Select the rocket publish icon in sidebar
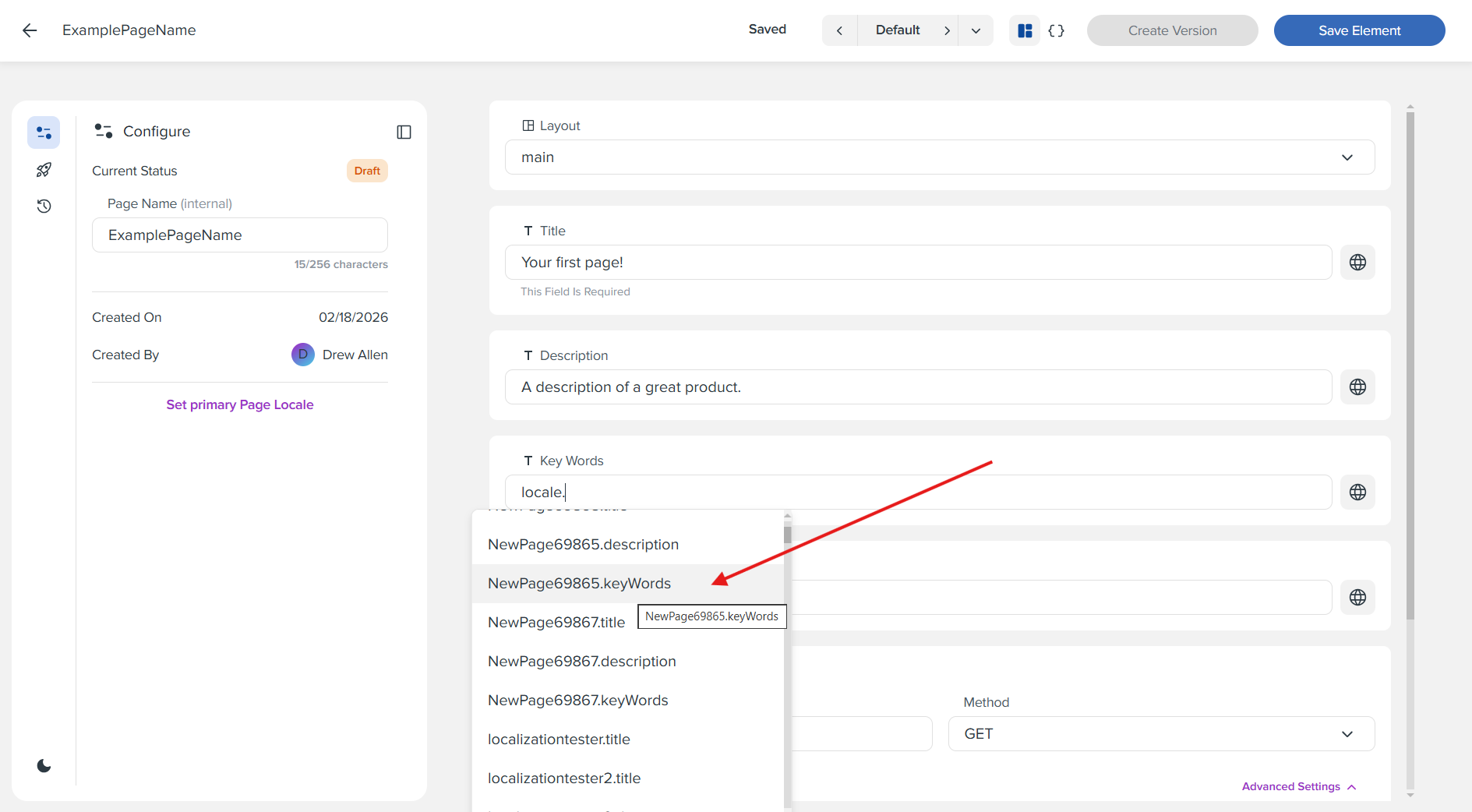 click(x=44, y=169)
